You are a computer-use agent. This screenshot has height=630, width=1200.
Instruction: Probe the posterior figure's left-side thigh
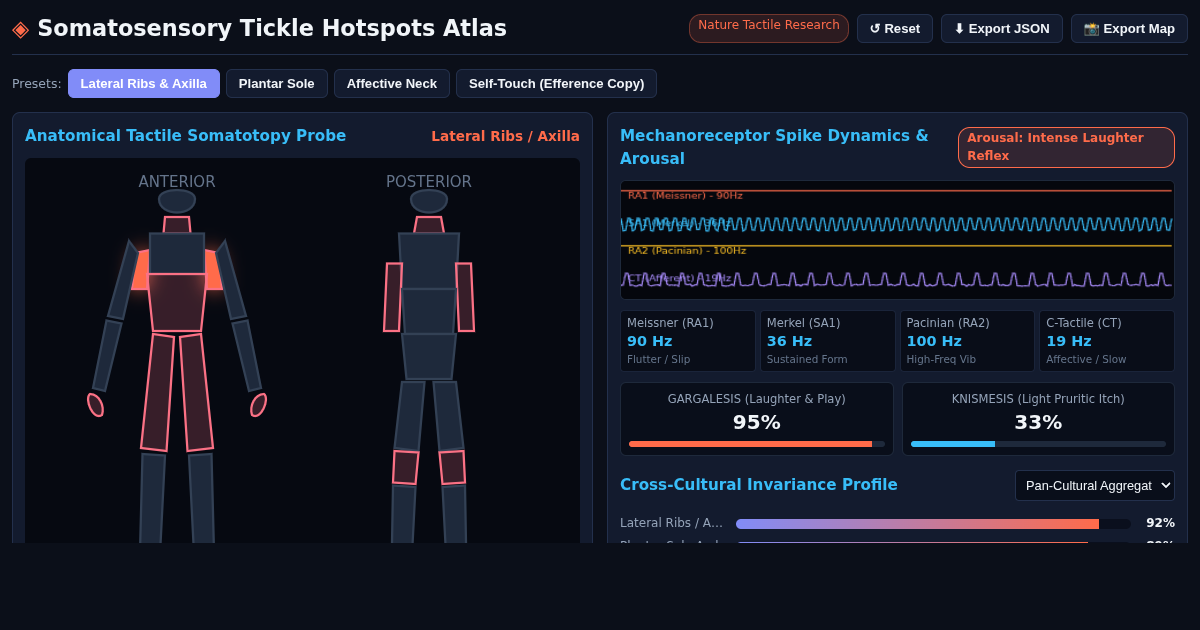[410, 416]
